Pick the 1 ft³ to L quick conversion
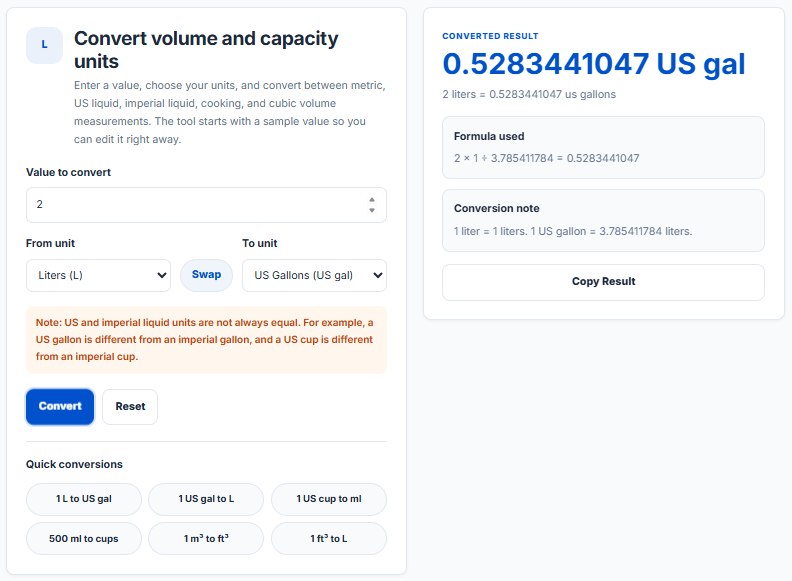This screenshot has height=581, width=792. [329, 539]
